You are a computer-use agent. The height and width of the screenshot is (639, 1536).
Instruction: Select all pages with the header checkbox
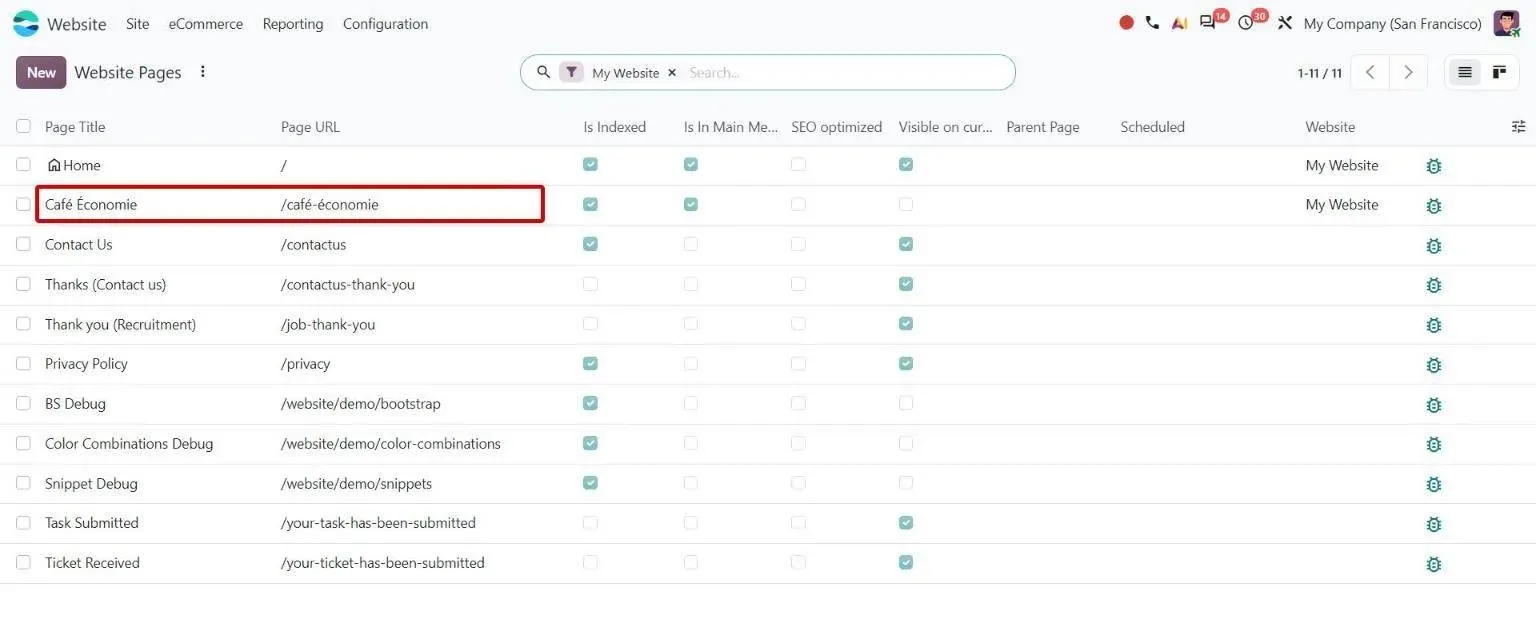coord(23,127)
